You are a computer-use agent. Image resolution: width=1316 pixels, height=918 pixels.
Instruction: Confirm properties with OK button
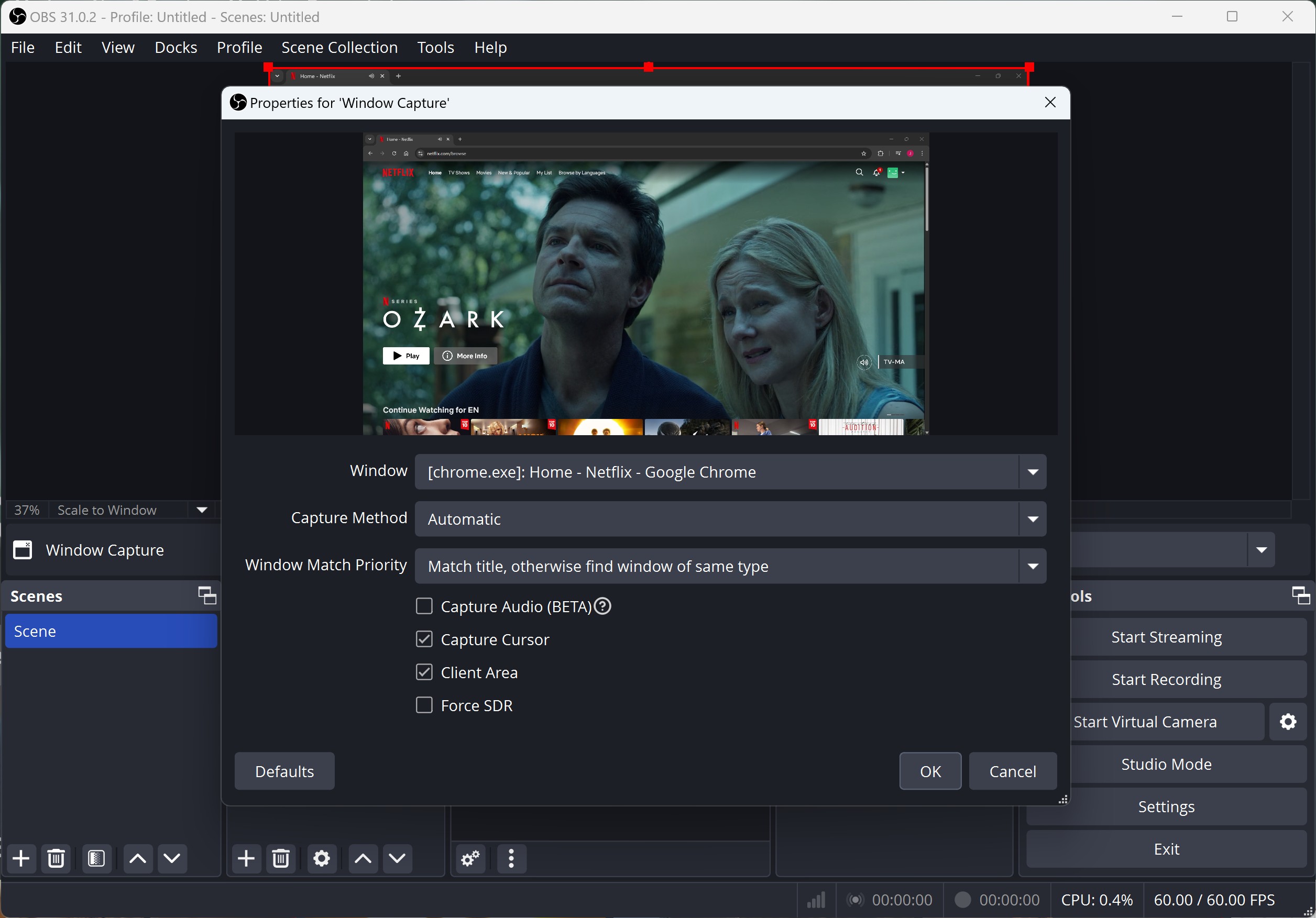pyautogui.click(x=930, y=771)
